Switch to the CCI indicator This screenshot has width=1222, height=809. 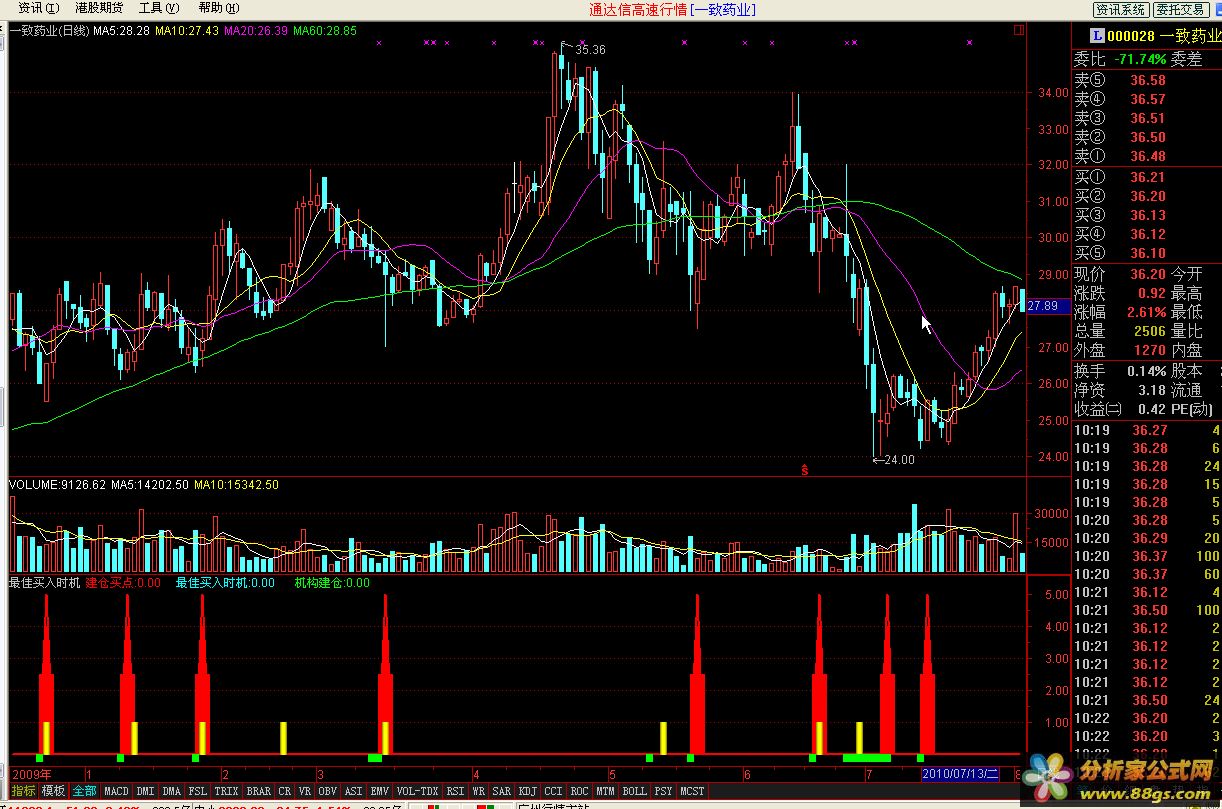point(554,791)
